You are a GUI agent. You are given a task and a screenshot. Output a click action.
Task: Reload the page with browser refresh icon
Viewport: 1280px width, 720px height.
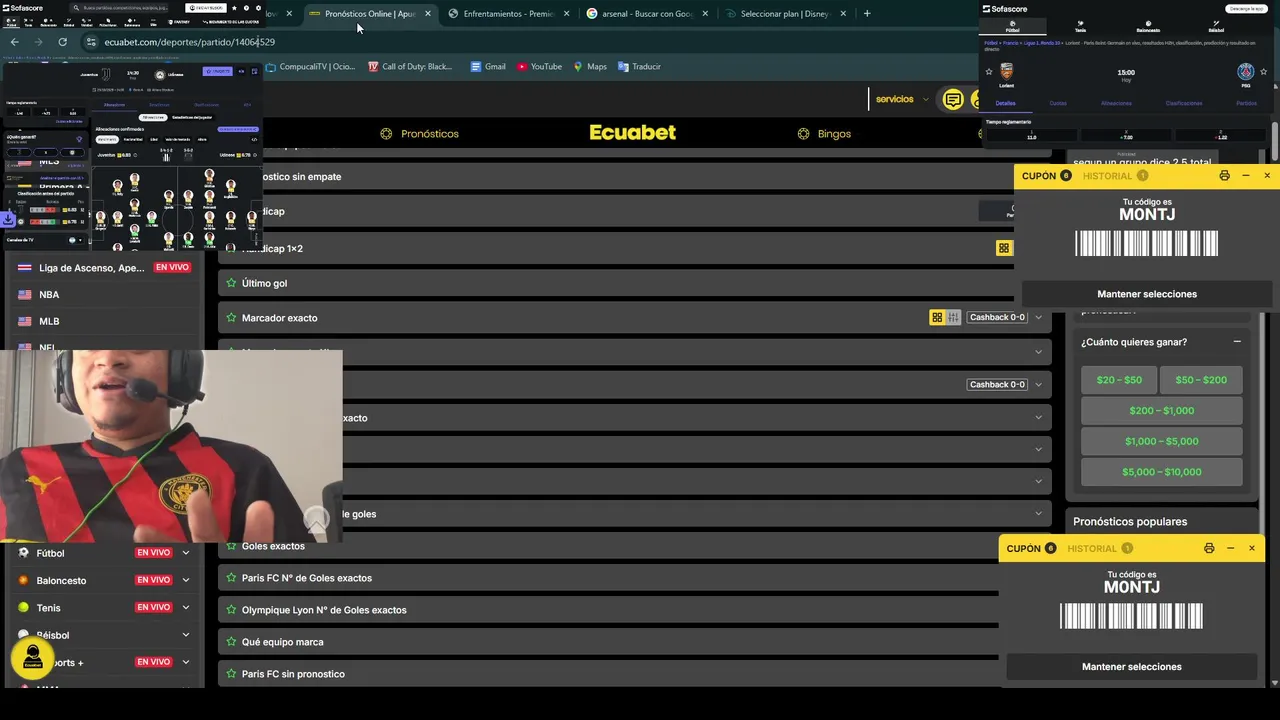(x=62, y=42)
